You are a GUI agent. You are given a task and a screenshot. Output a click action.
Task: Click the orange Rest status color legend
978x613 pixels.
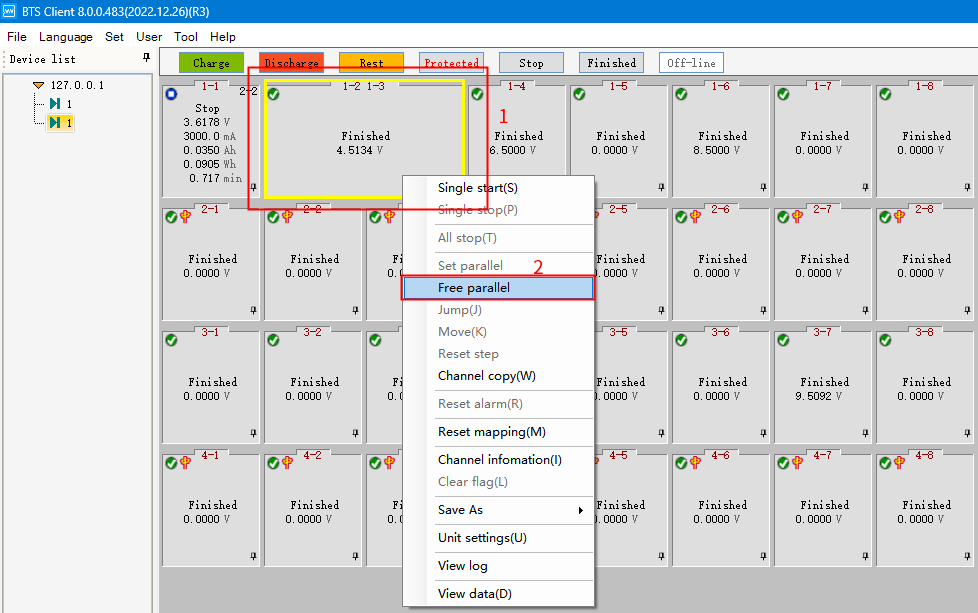pyautogui.click(x=371, y=63)
